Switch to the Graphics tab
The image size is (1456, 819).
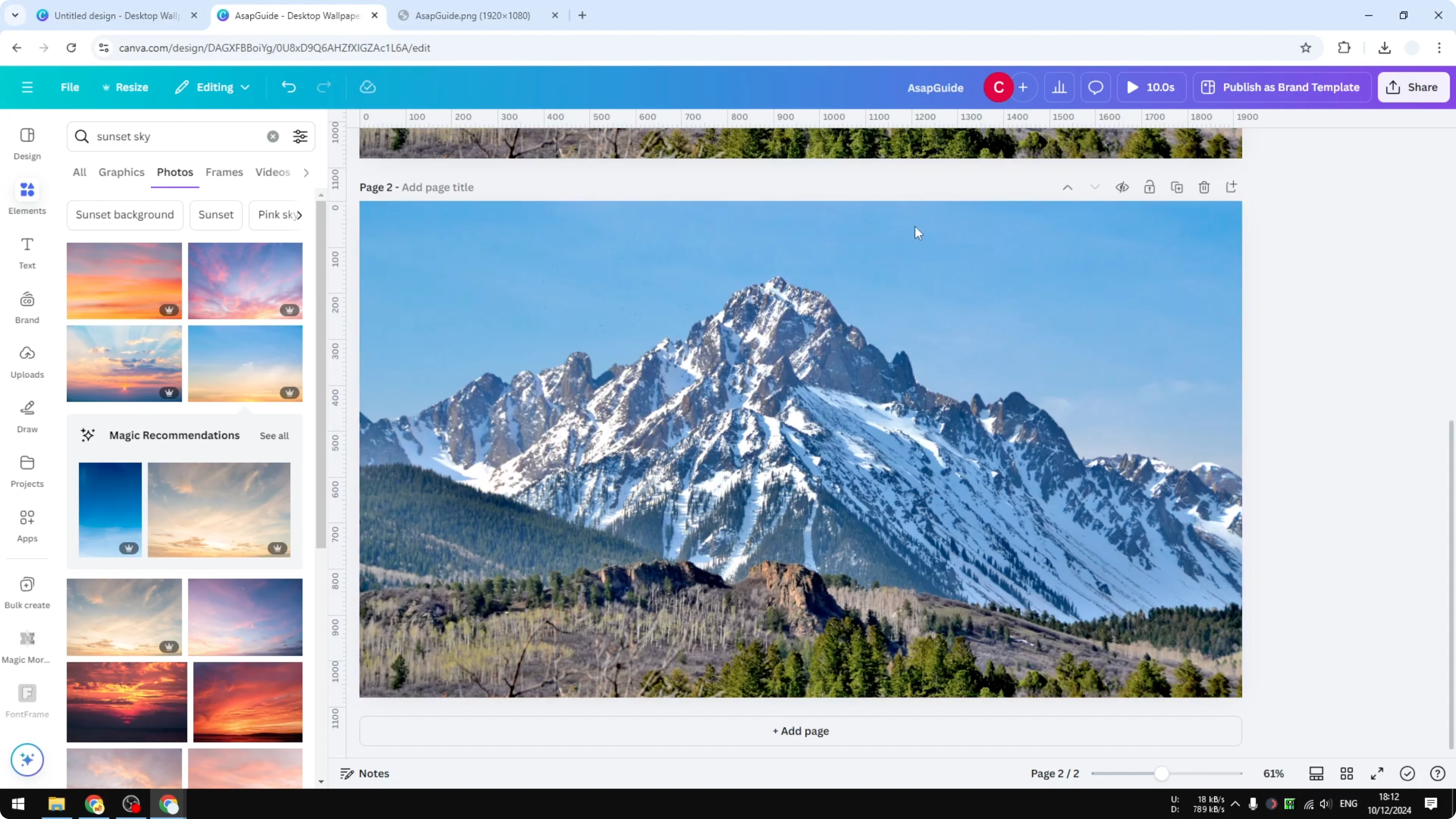[121, 173]
